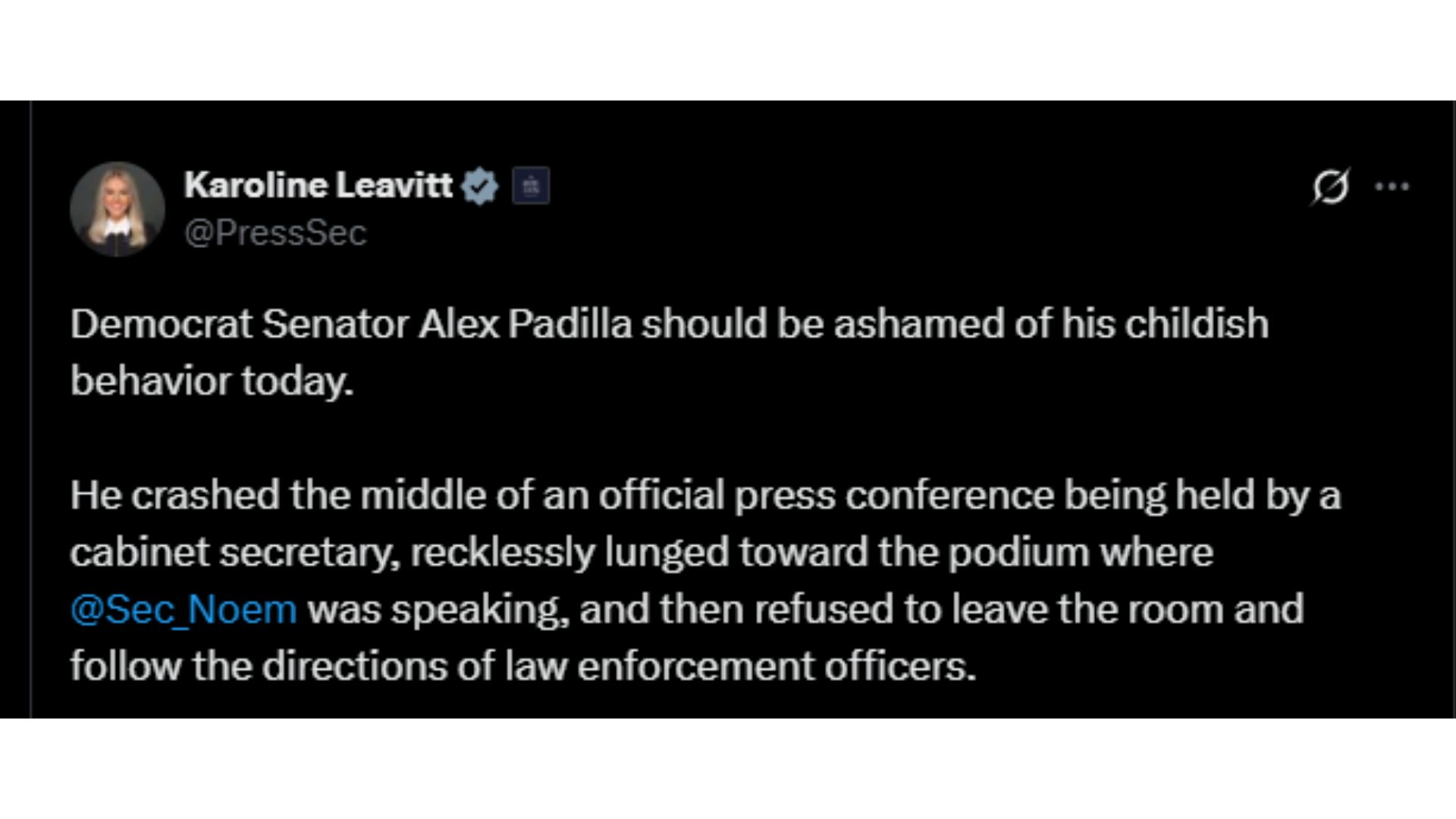The width and height of the screenshot is (1456, 819).
Task: Open the @Sec_Noem mention link
Action: 184,610
